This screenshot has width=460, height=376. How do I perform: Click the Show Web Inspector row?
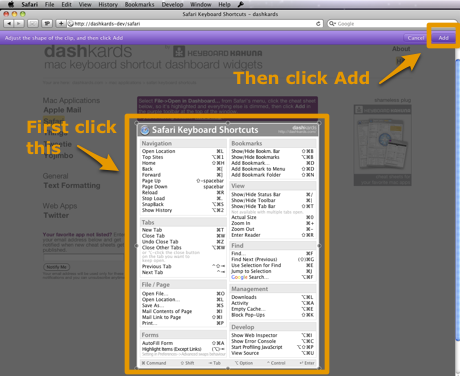(x=273, y=335)
